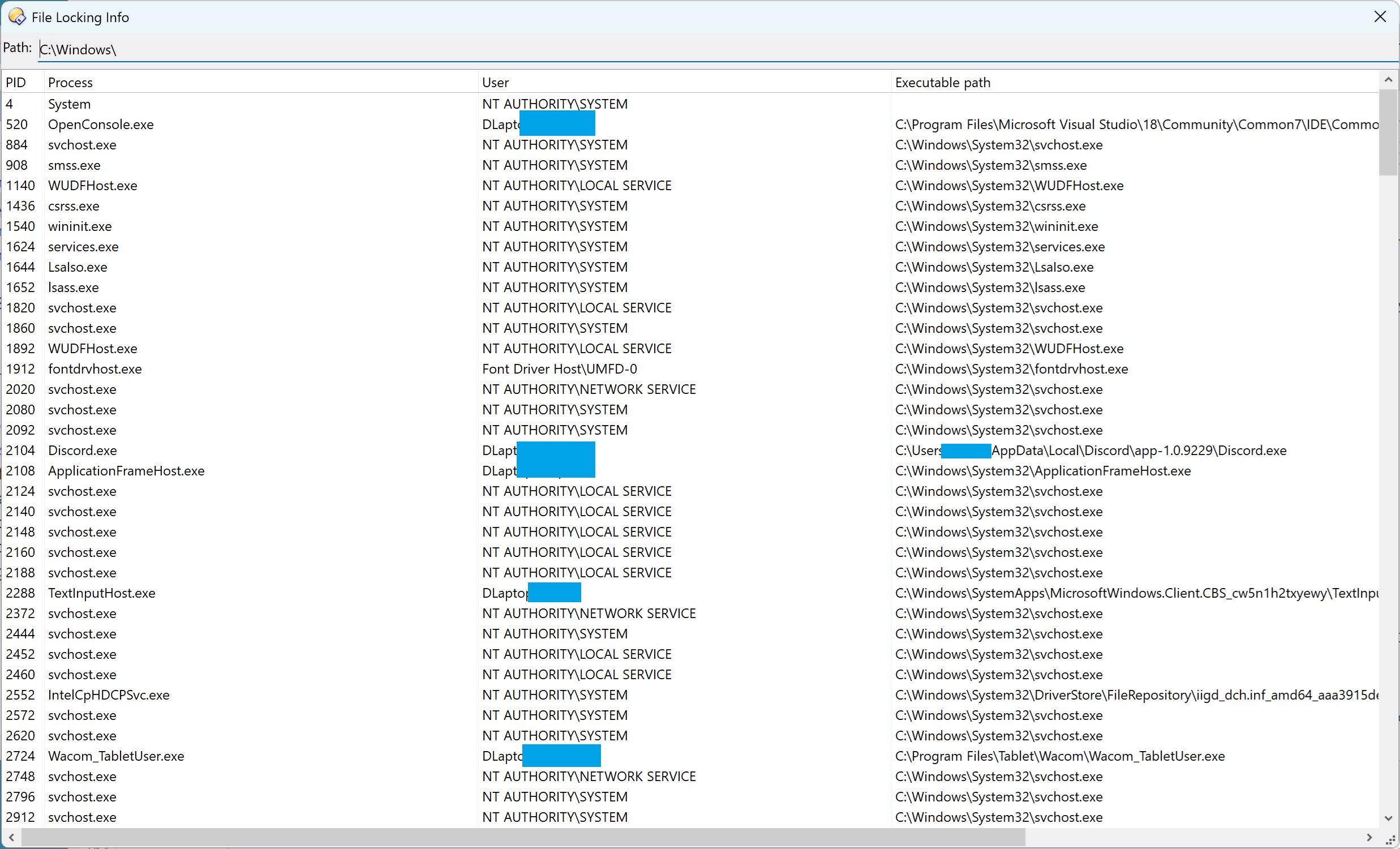Image resolution: width=1400 pixels, height=849 pixels.
Task: Click the Path input field
Action: click(718, 49)
